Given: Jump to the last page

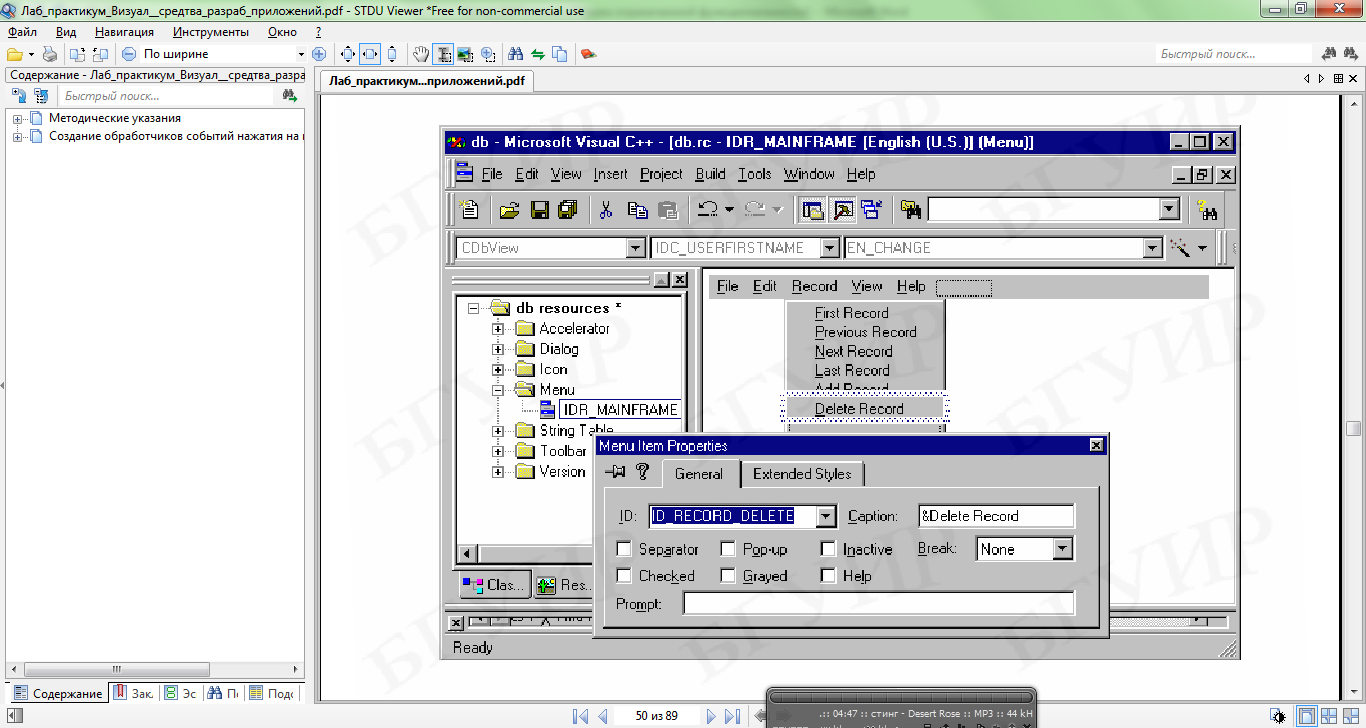Looking at the screenshot, I should point(732,716).
